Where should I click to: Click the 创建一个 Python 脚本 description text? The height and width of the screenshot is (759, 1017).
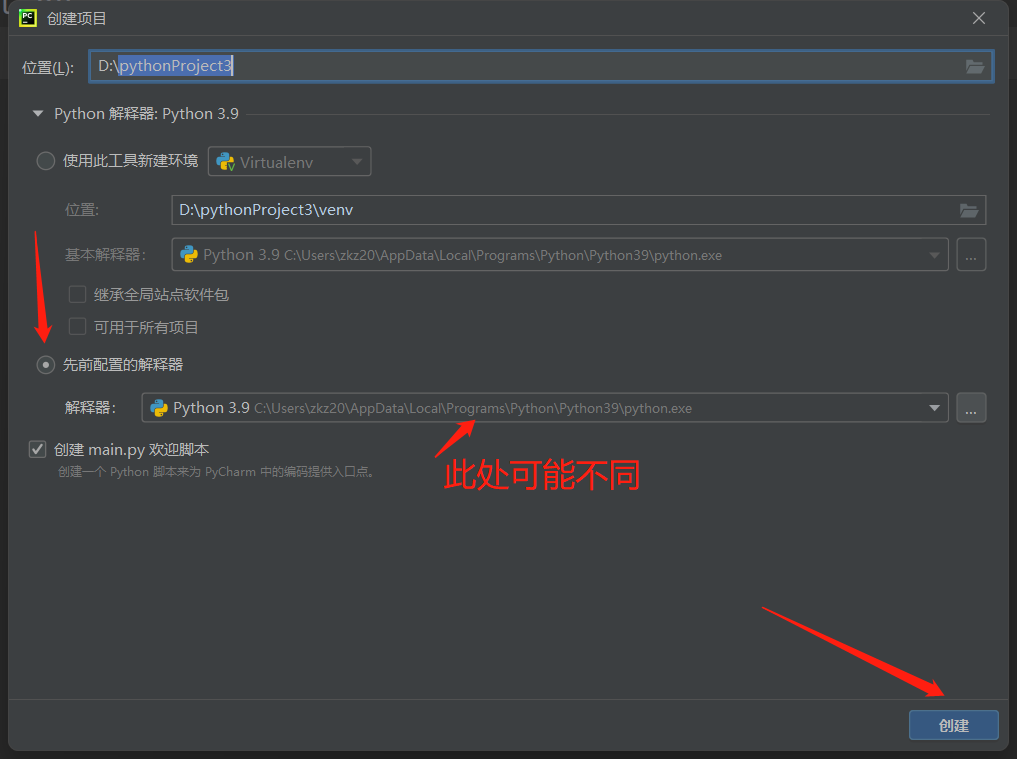tap(216, 472)
